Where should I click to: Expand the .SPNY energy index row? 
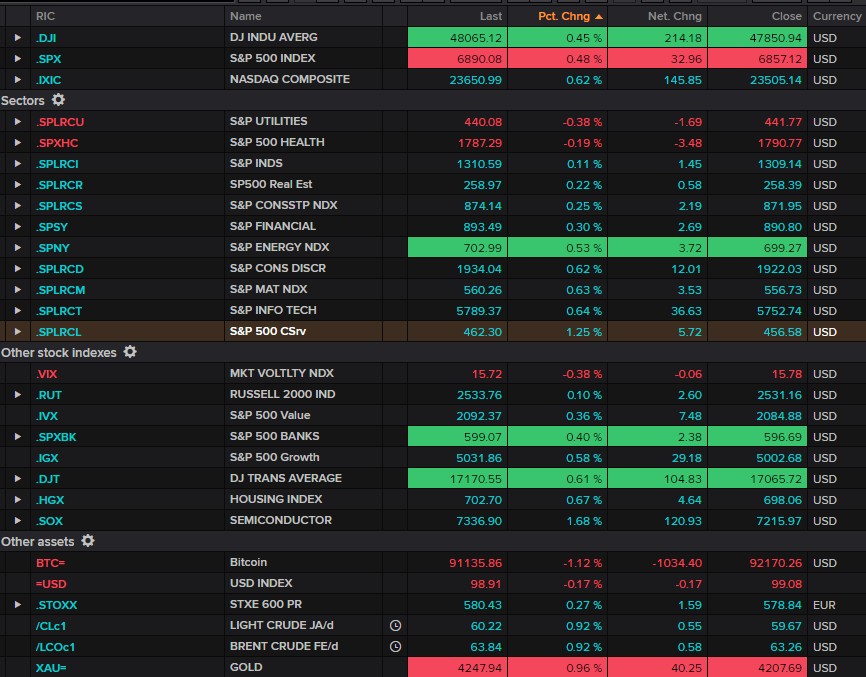click(17, 247)
